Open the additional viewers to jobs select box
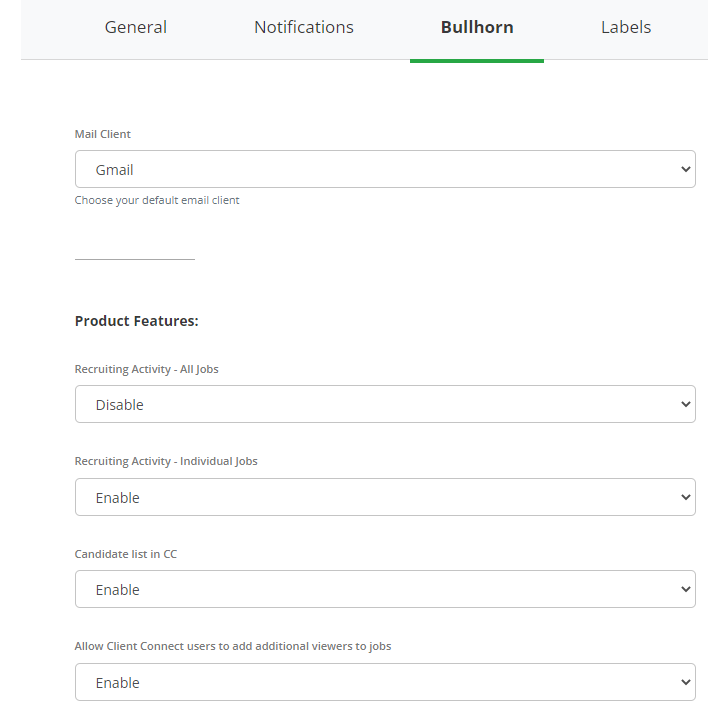 pyautogui.click(x=385, y=682)
